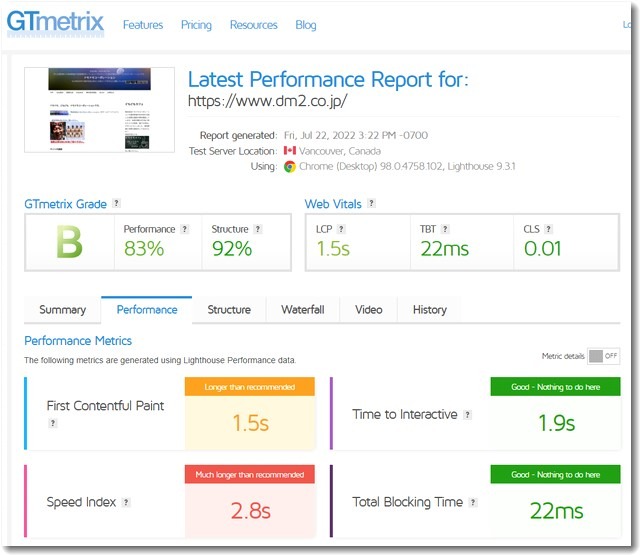Open the Video tab

pos(369,310)
